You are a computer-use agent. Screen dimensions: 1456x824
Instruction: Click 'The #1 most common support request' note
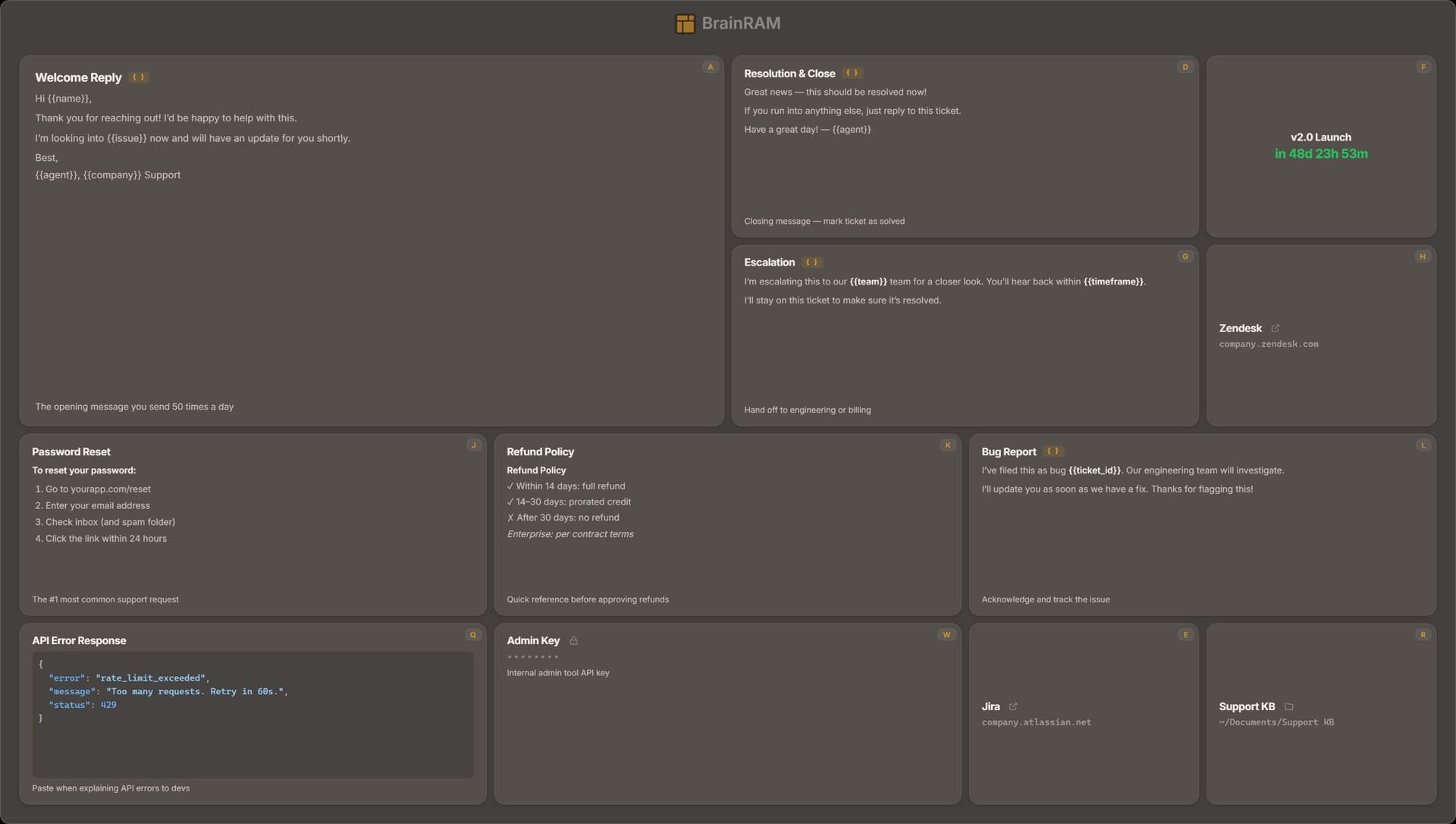coord(105,599)
